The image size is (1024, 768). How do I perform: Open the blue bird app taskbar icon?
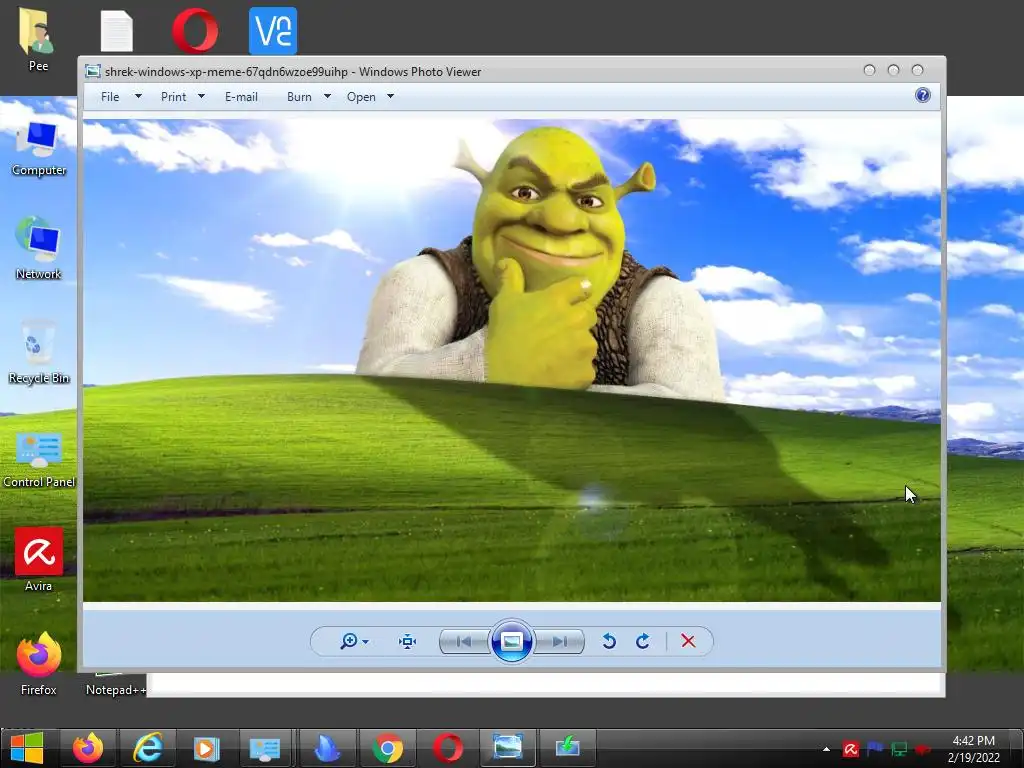tap(327, 748)
